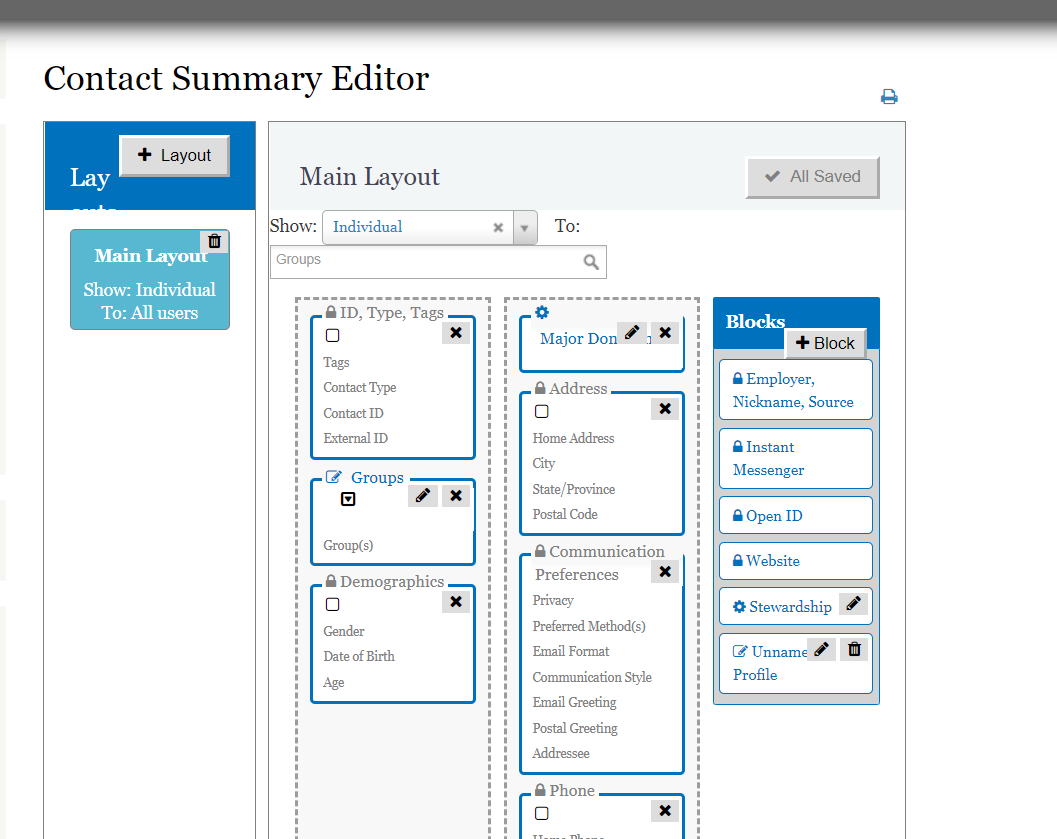This screenshot has width=1057, height=839.
Task: Toggle the Groups block collapsed checkbox
Action: (x=348, y=499)
